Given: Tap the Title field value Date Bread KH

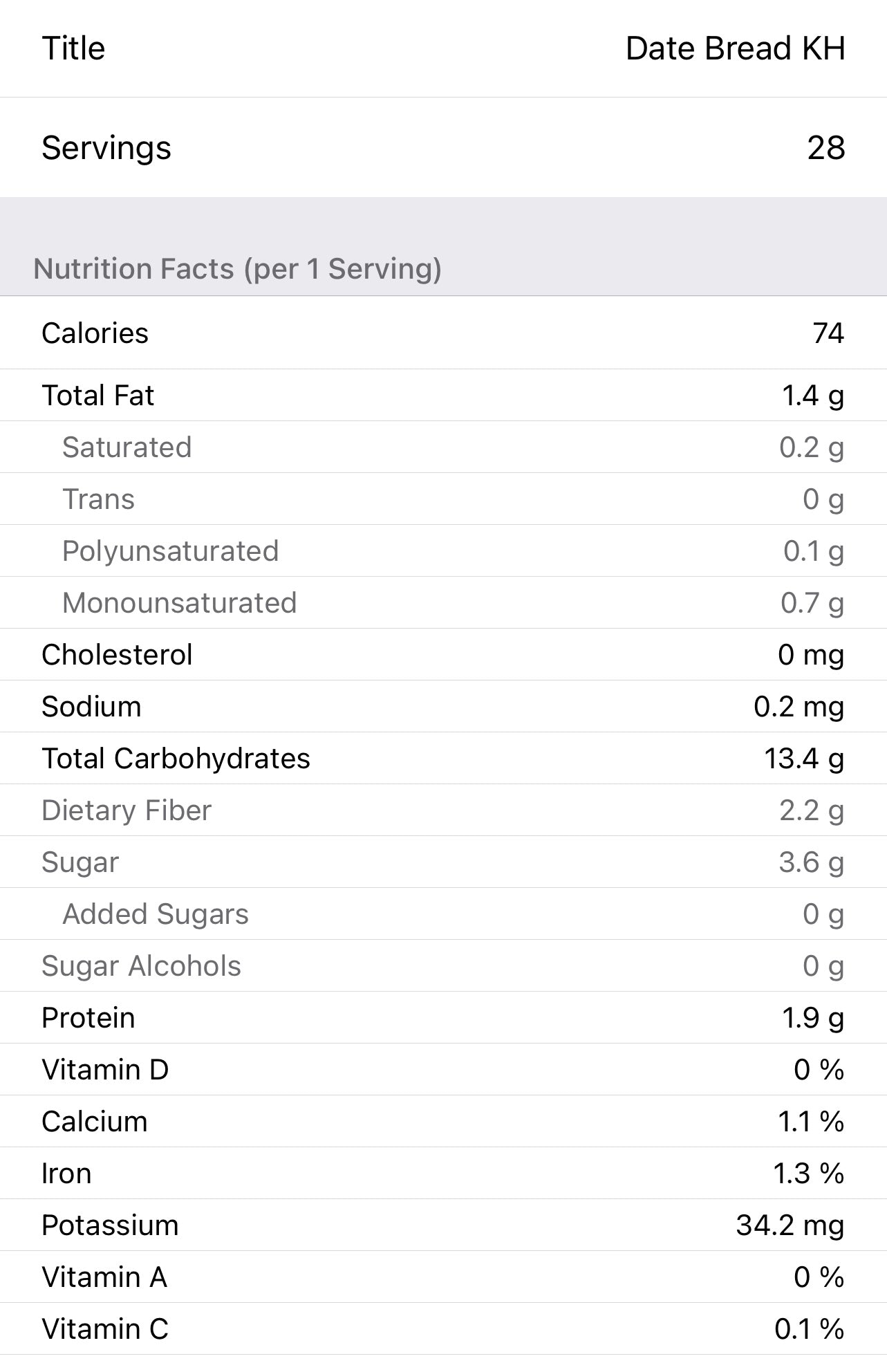Looking at the screenshot, I should click(735, 49).
